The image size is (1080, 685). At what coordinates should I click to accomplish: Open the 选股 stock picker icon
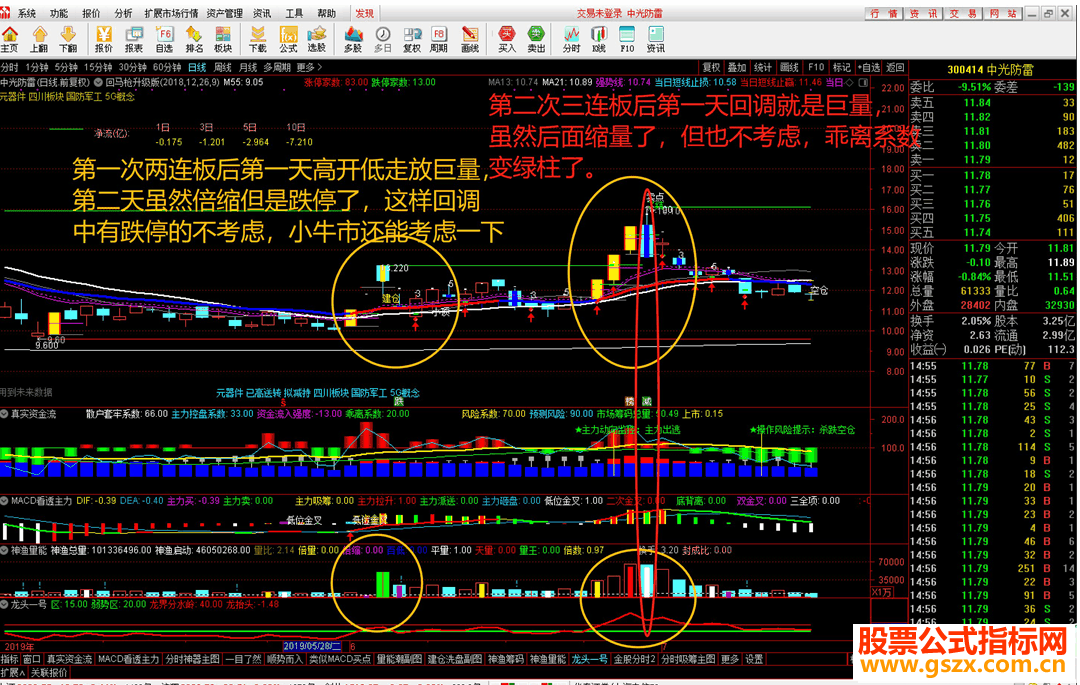point(317,39)
